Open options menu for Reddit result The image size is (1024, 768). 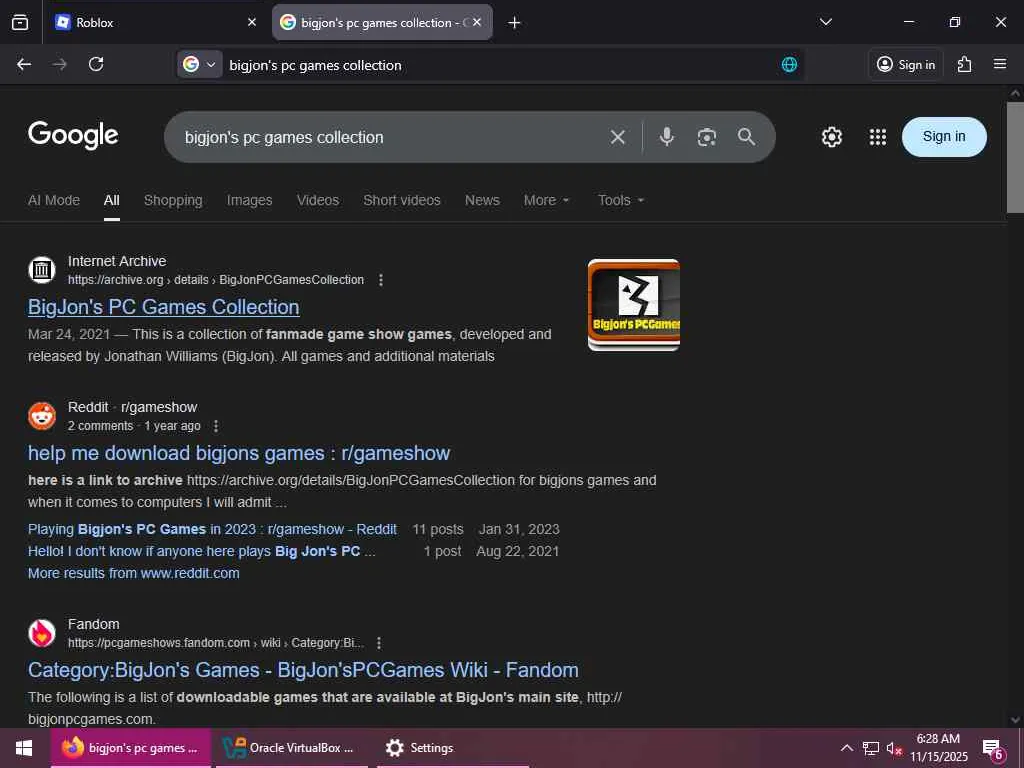[x=216, y=426]
